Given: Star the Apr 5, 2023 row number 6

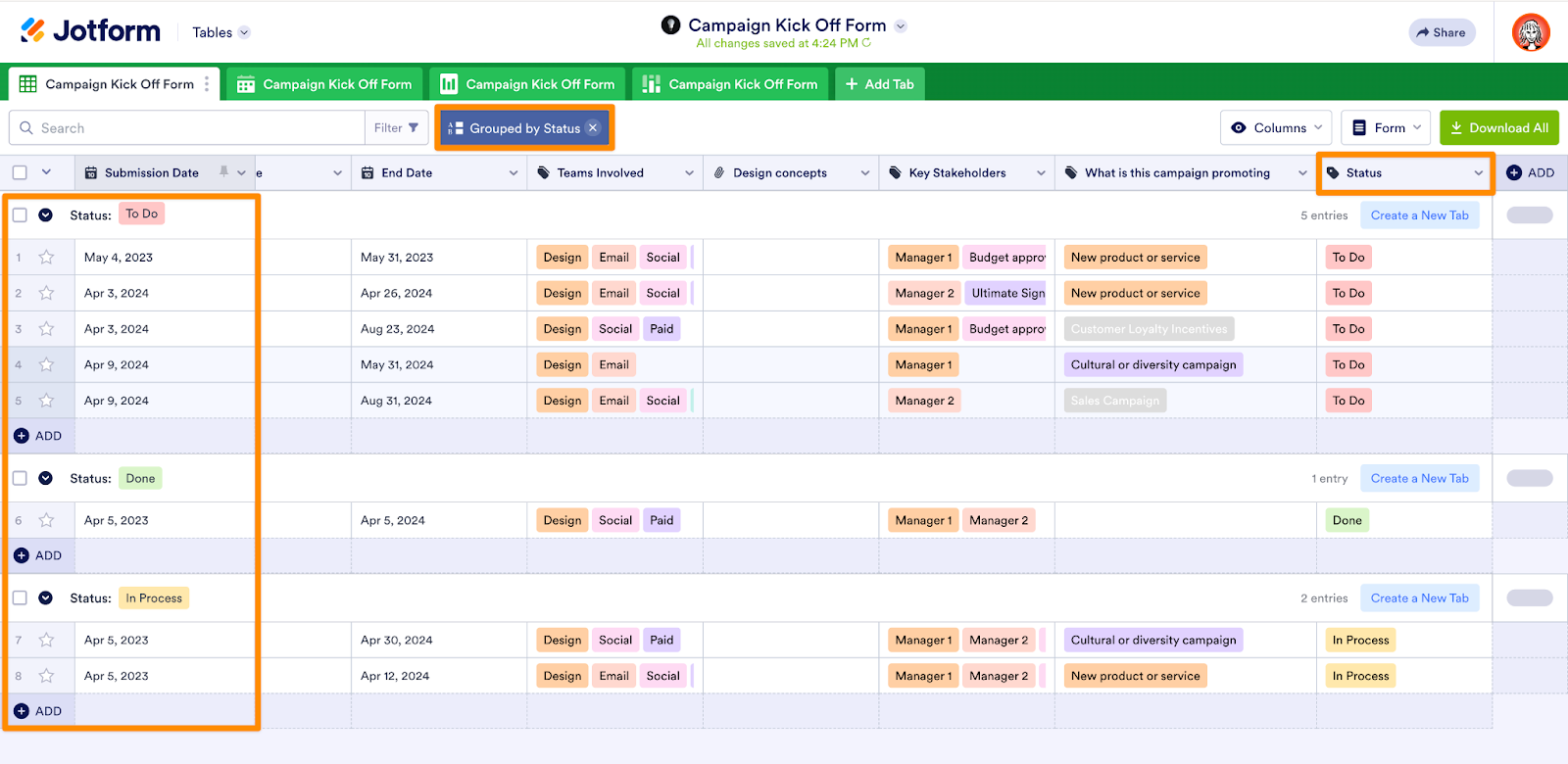Looking at the screenshot, I should tap(46, 521).
